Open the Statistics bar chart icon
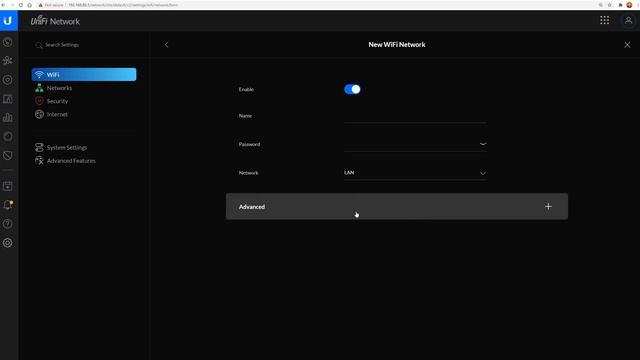Viewport: 640px width, 360px height. 7,118
